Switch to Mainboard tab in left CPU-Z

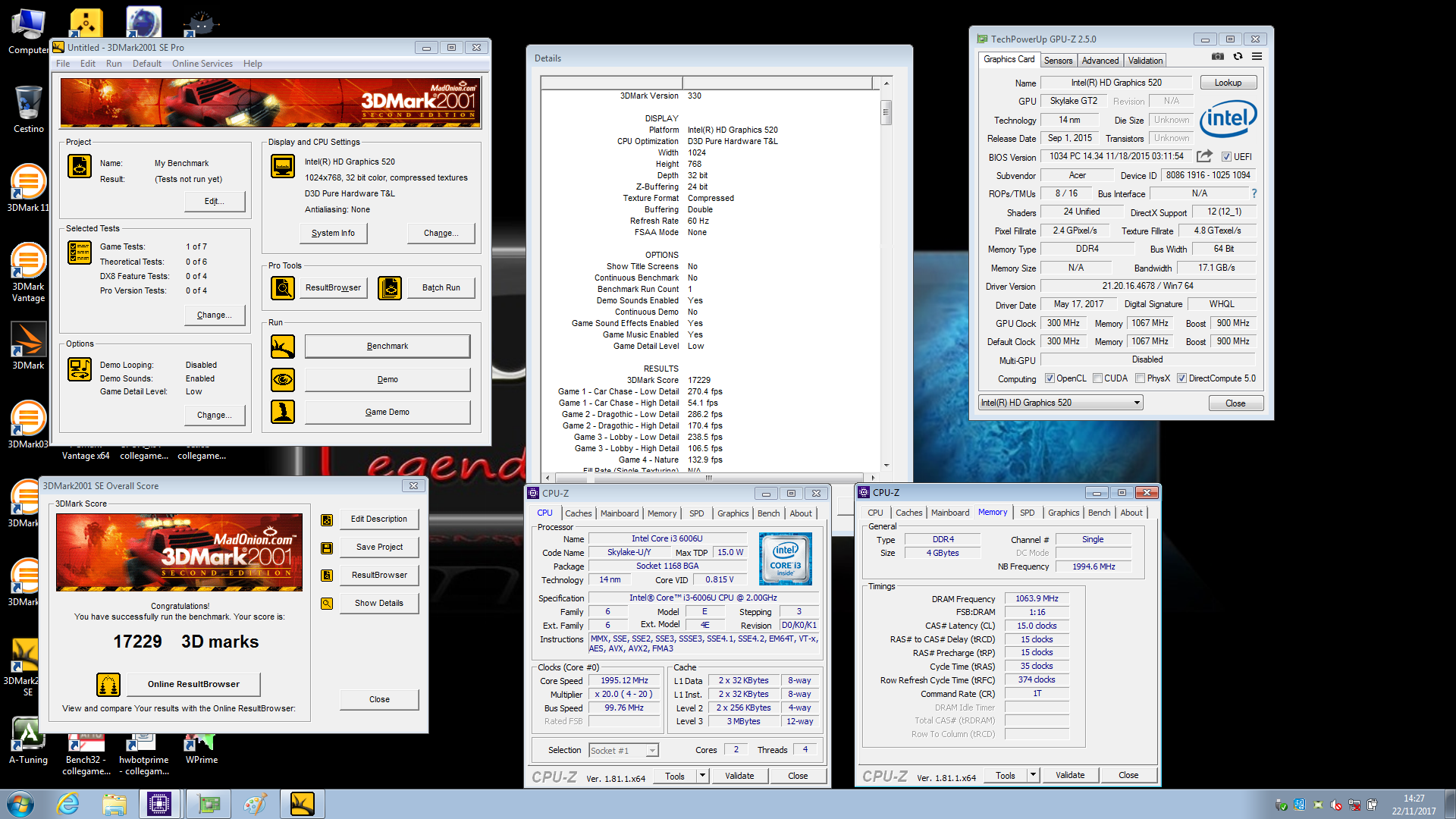[620, 513]
